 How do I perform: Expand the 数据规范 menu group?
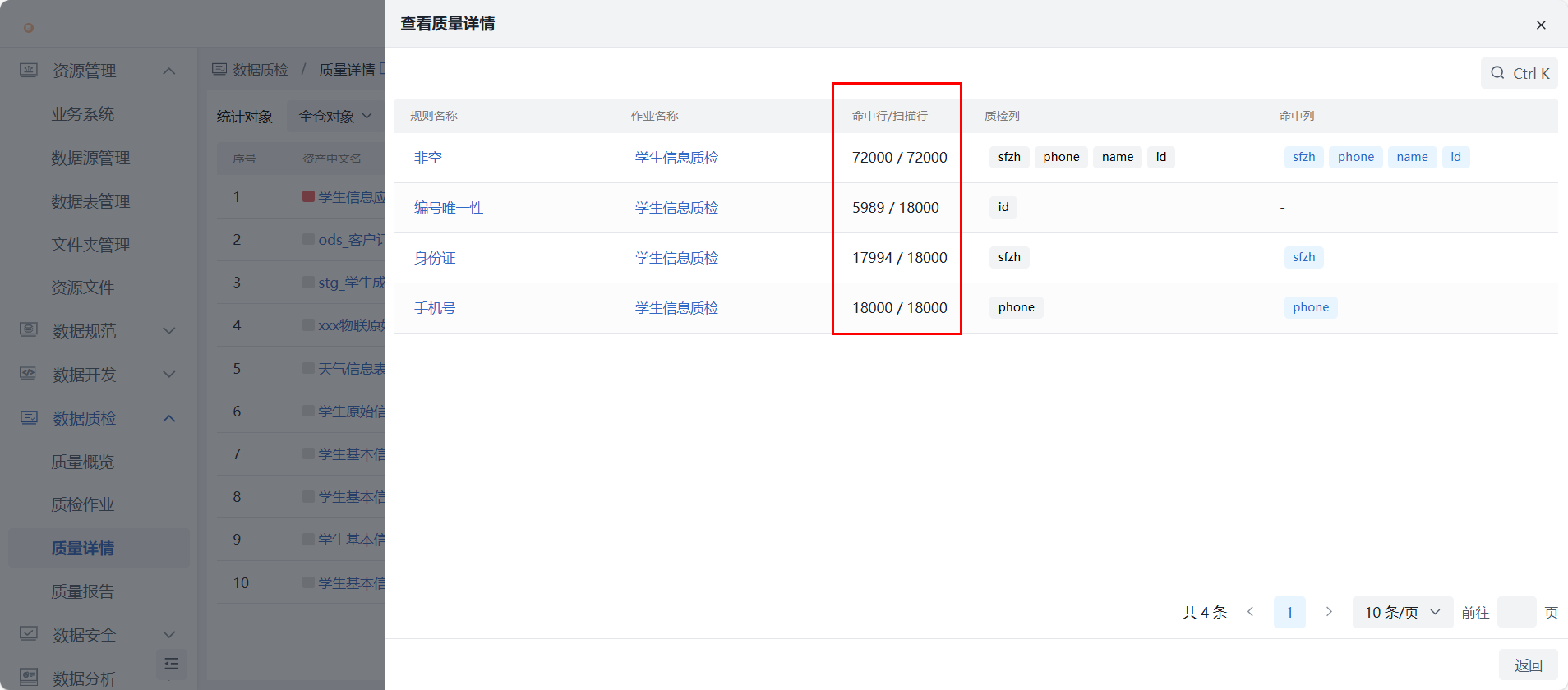click(x=169, y=331)
